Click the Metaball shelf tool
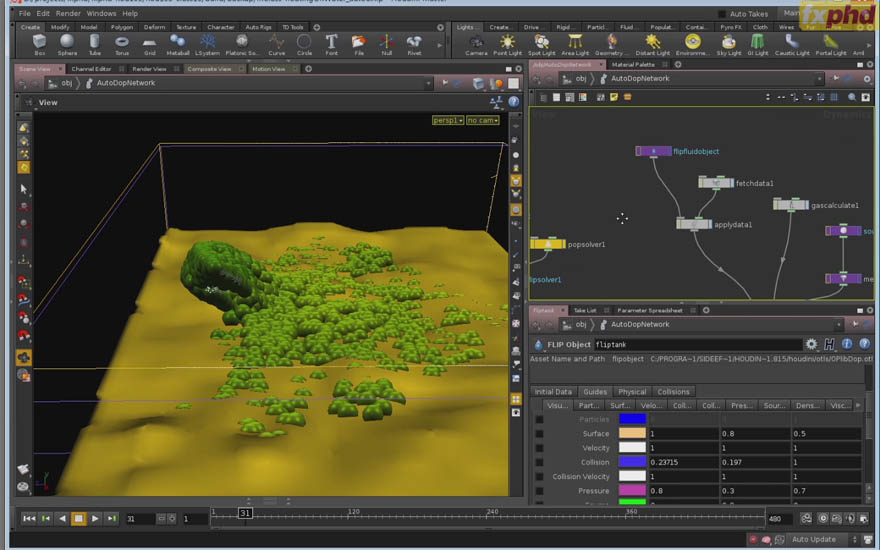This screenshot has width=880, height=550. (x=178, y=45)
